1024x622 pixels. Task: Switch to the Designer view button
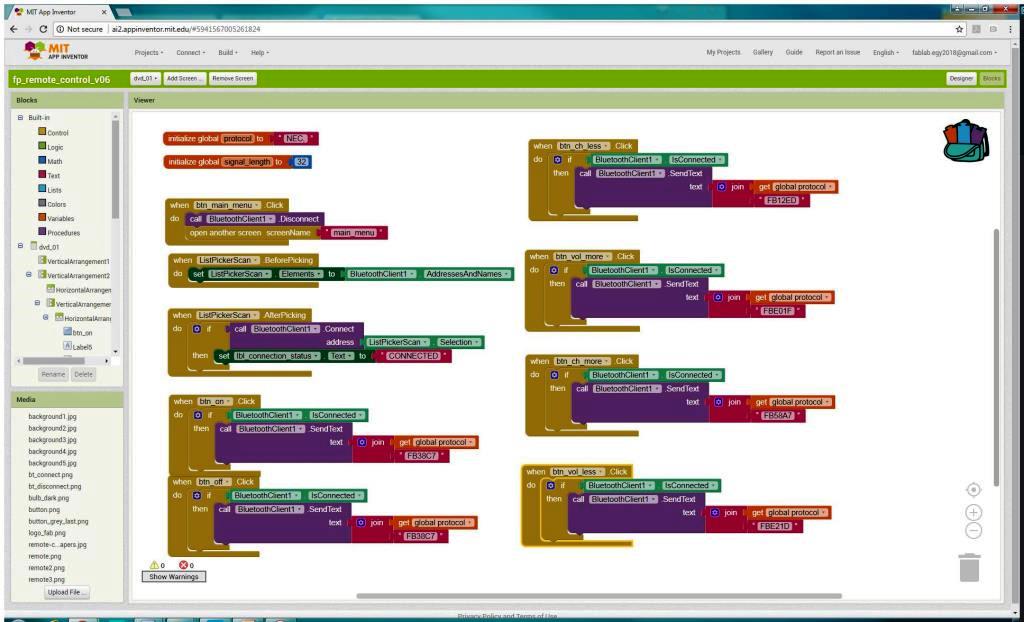[x=961, y=78]
